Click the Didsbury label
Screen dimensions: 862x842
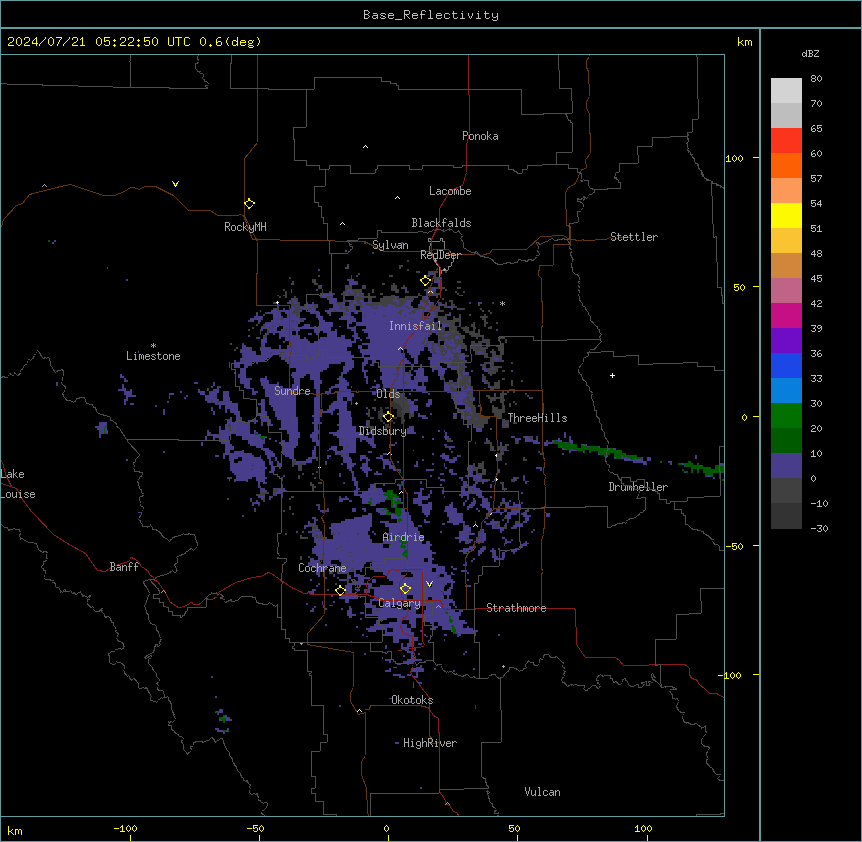383,431
